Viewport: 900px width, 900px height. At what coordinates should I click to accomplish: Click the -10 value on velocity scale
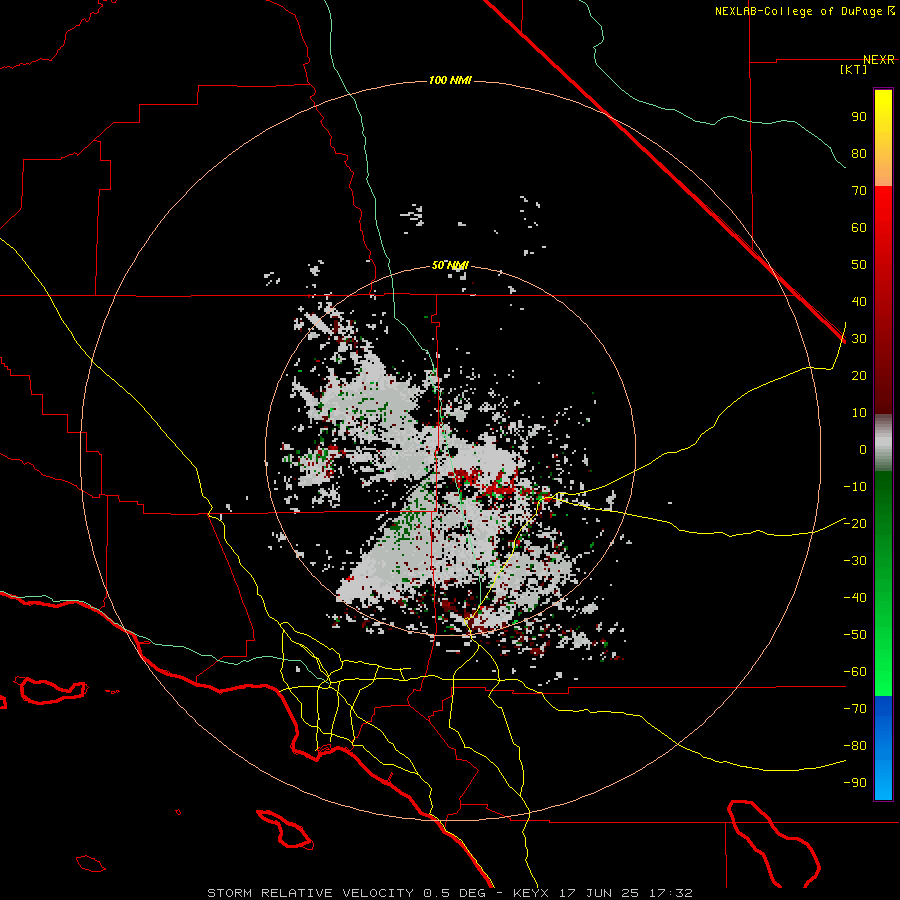855,487
